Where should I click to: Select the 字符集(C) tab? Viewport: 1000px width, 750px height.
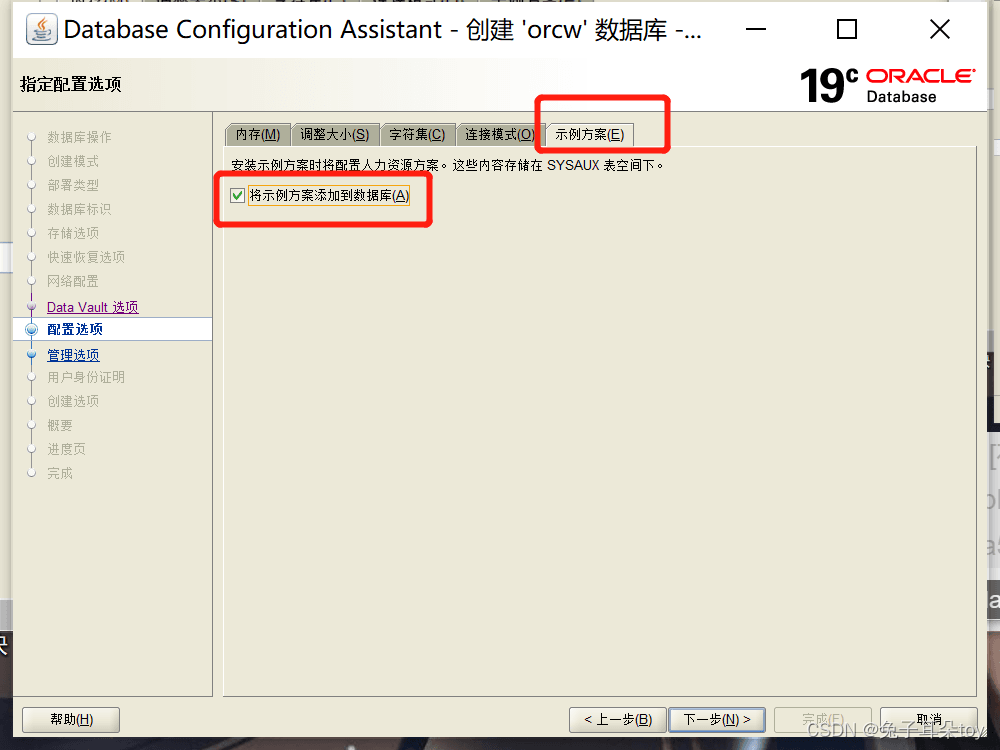(417, 135)
